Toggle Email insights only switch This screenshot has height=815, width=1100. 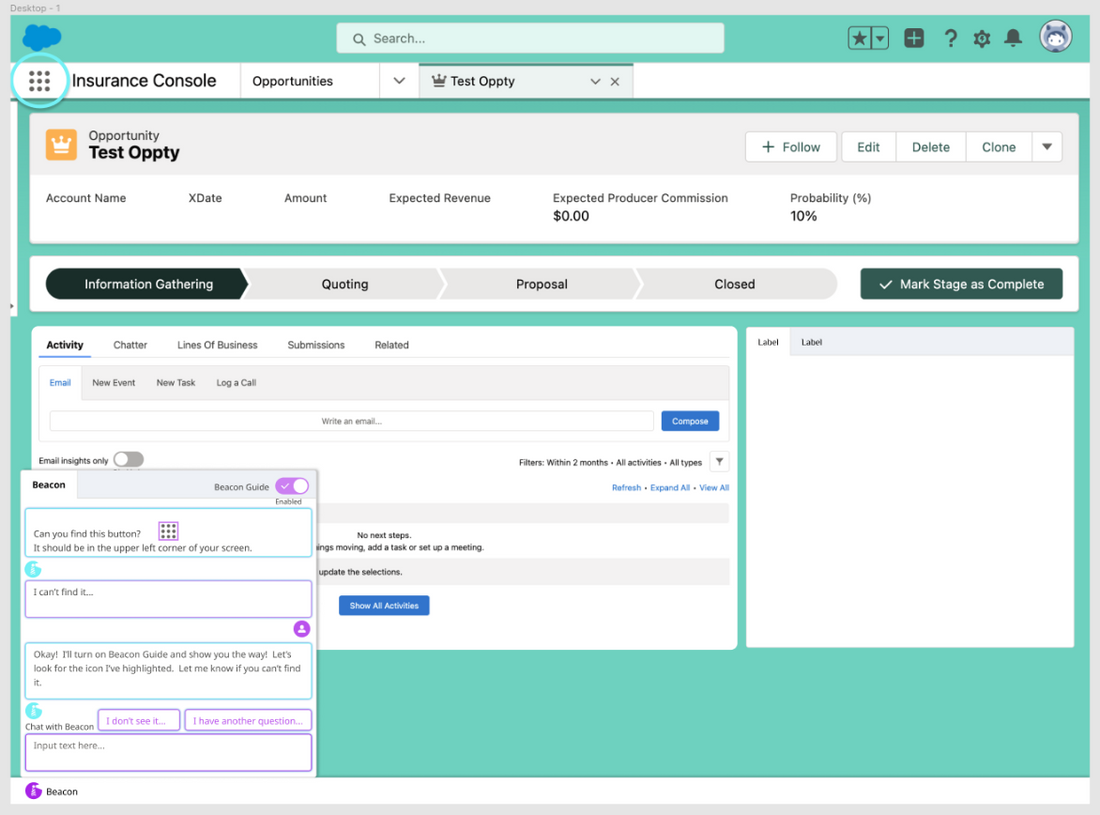(x=129, y=459)
